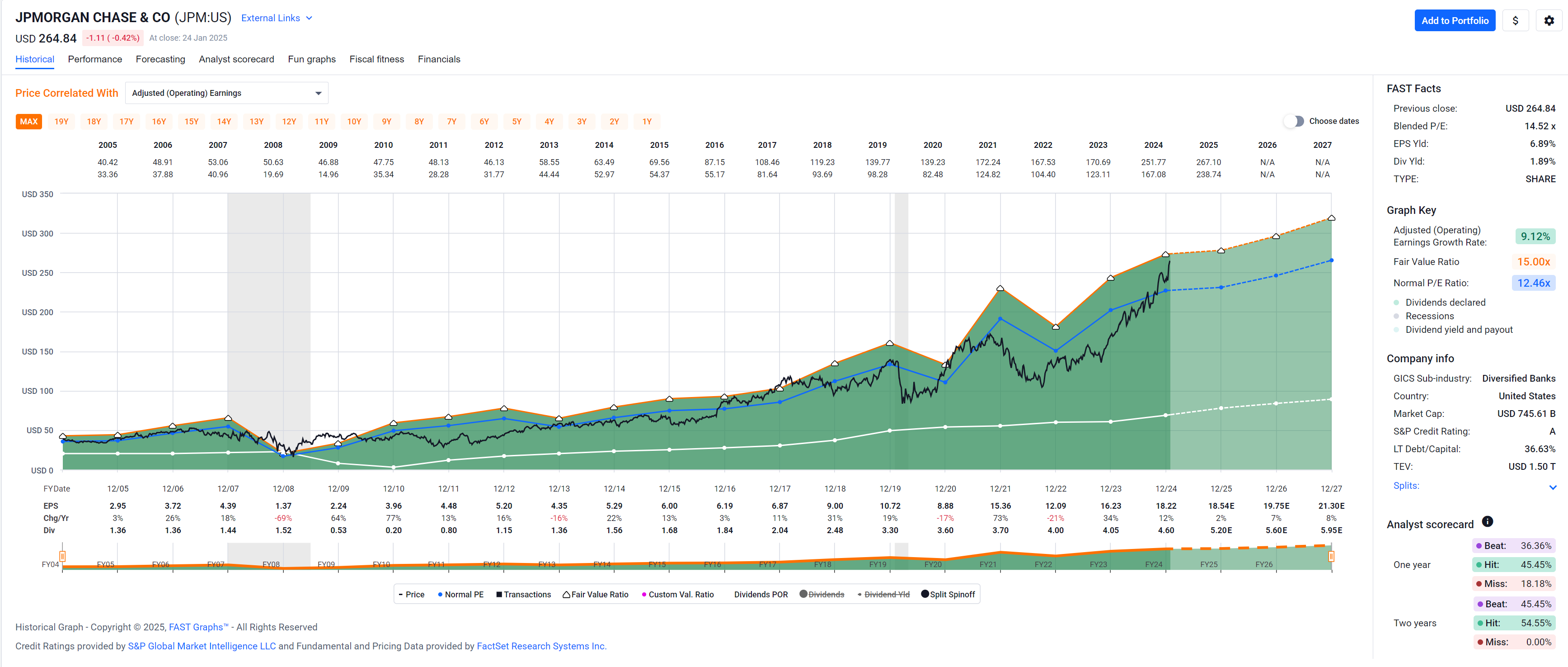The height and width of the screenshot is (667, 1568).
Task: Click the Normal PE blue dot legend item
Action: (460, 595)
